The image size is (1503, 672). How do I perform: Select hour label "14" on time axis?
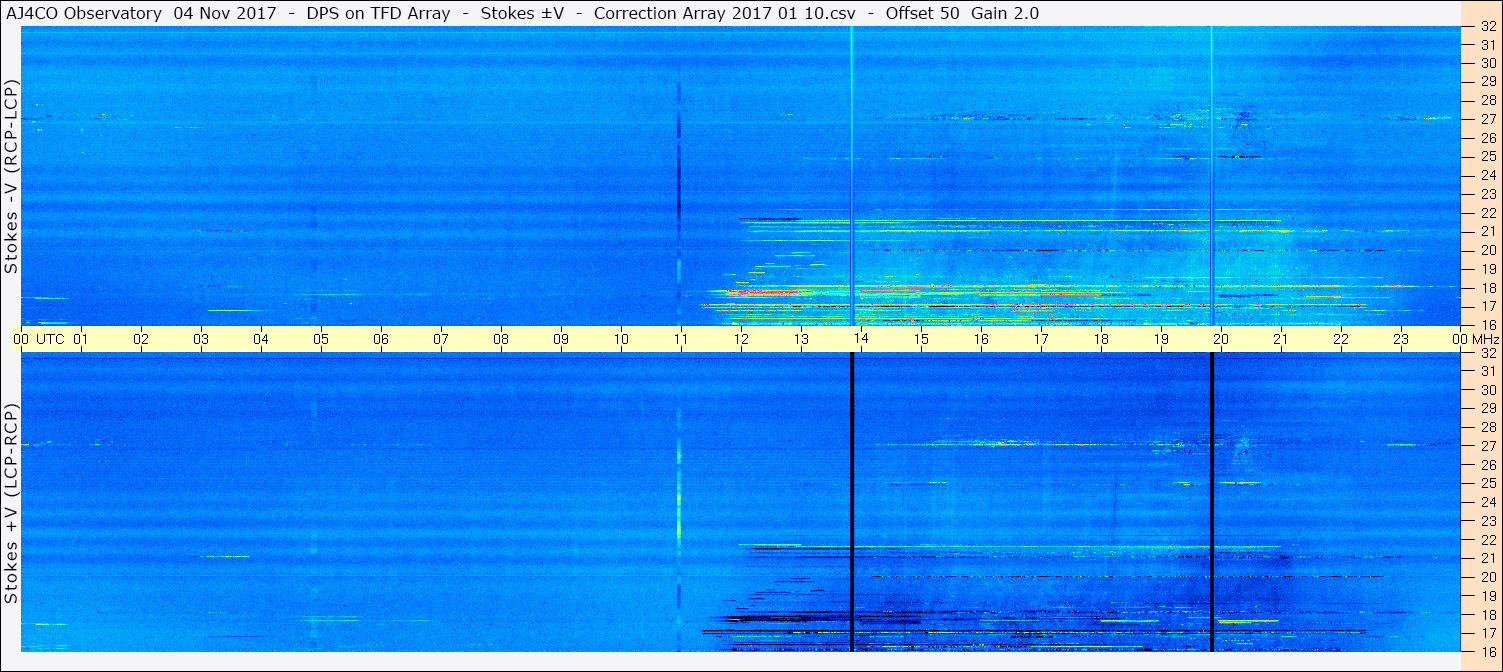point(861,339)
